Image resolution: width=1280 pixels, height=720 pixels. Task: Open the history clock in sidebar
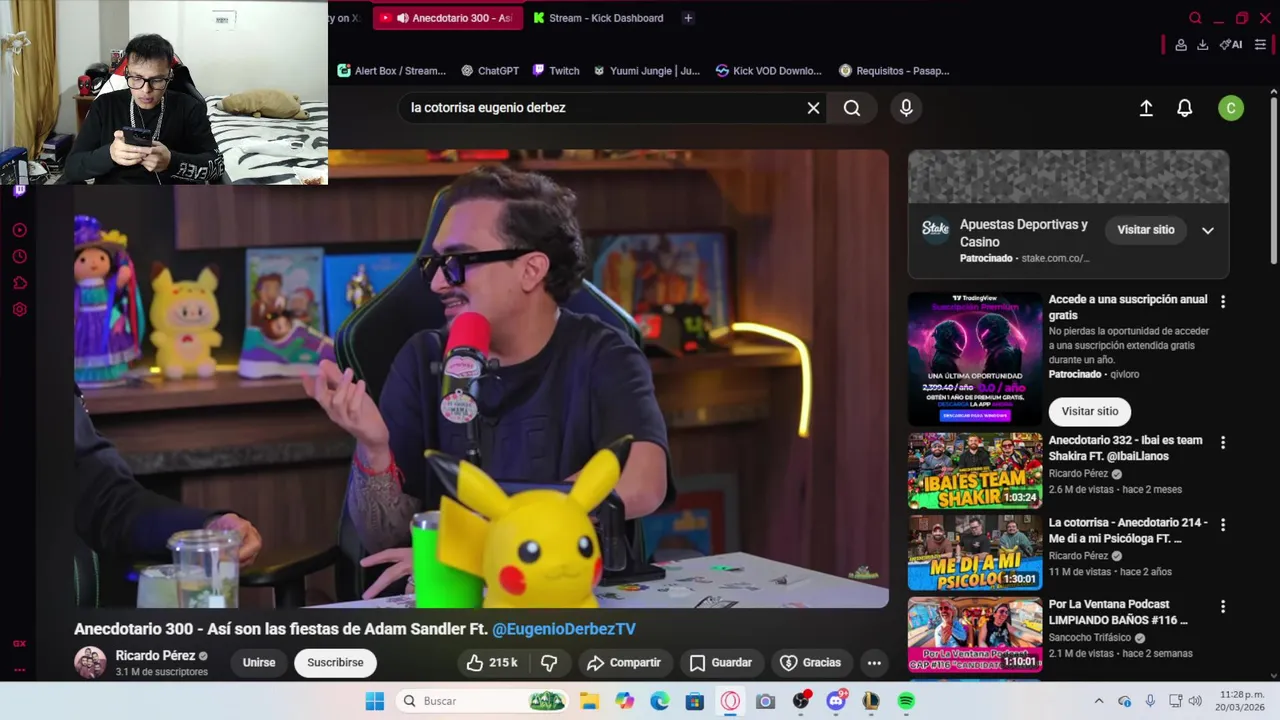19,257
